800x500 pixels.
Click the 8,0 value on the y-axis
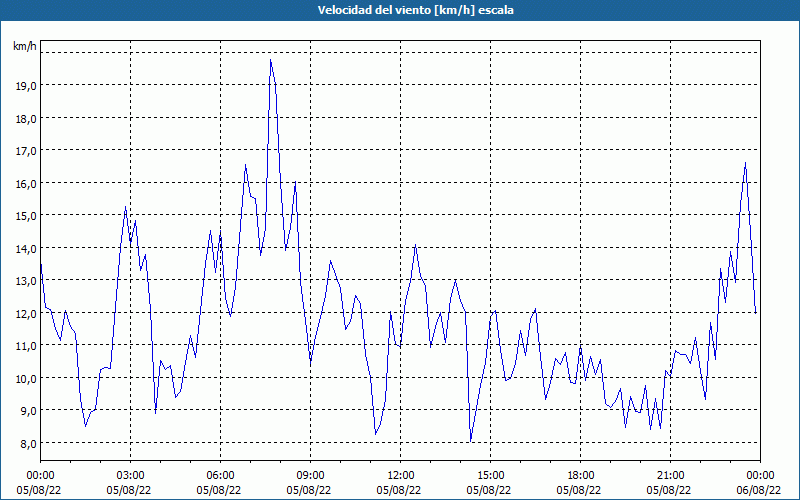[x=29, y=444]
